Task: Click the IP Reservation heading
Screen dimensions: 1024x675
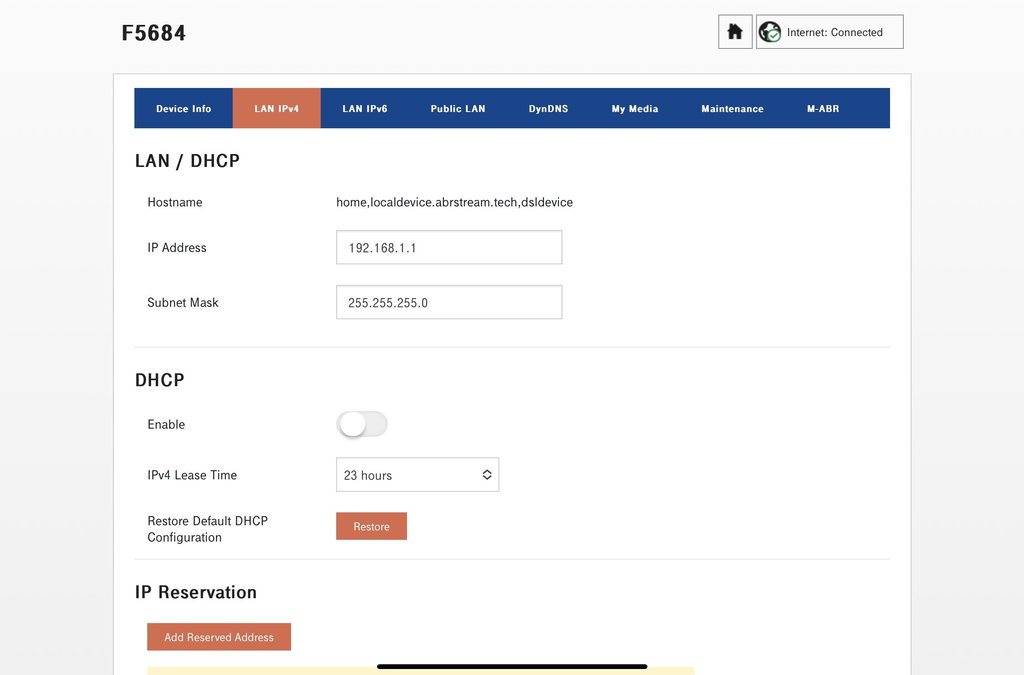Action: point(196,592)
